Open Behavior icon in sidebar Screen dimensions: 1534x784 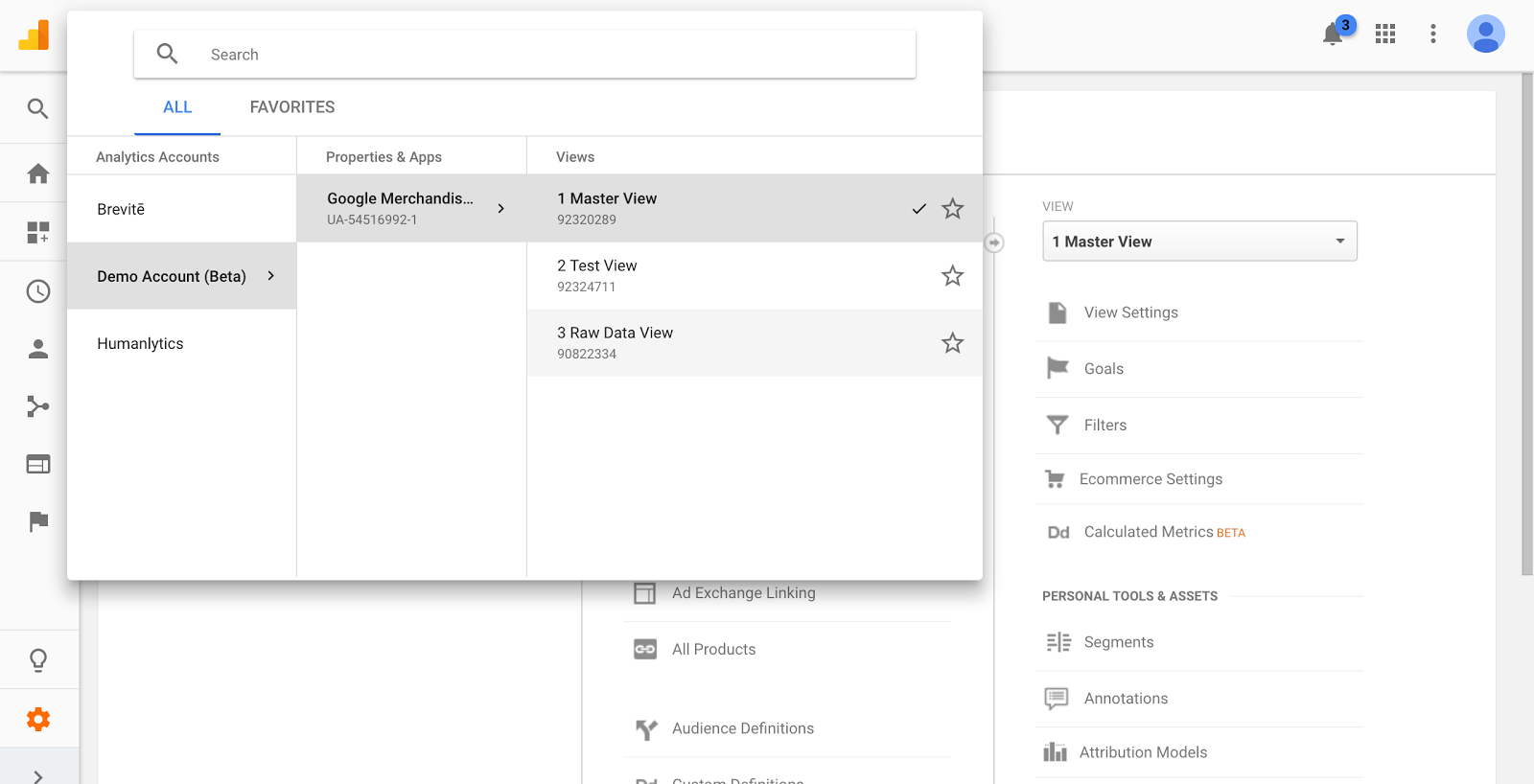(38, 465)
